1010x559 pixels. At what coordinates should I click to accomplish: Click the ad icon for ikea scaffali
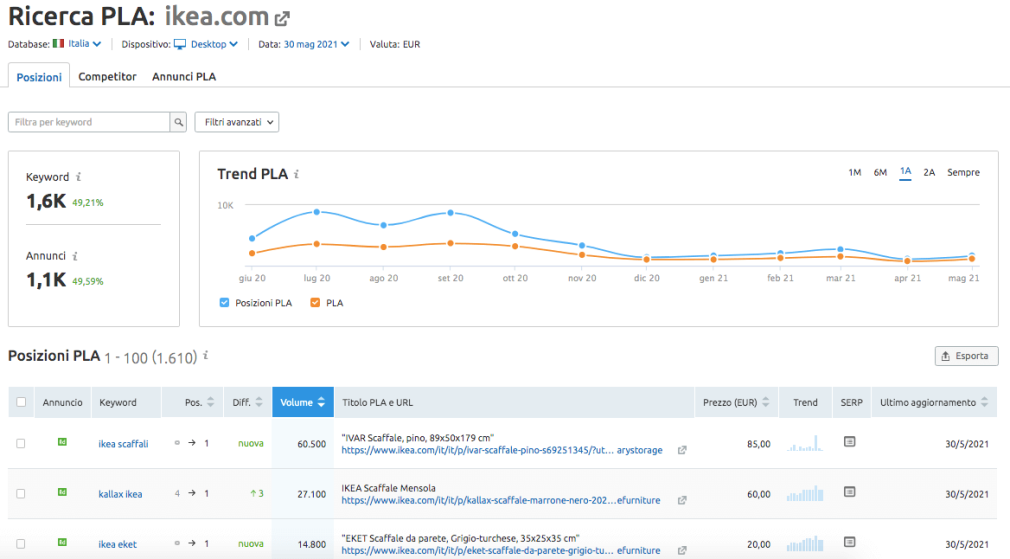pyautogui.click(x=62, y=442)
